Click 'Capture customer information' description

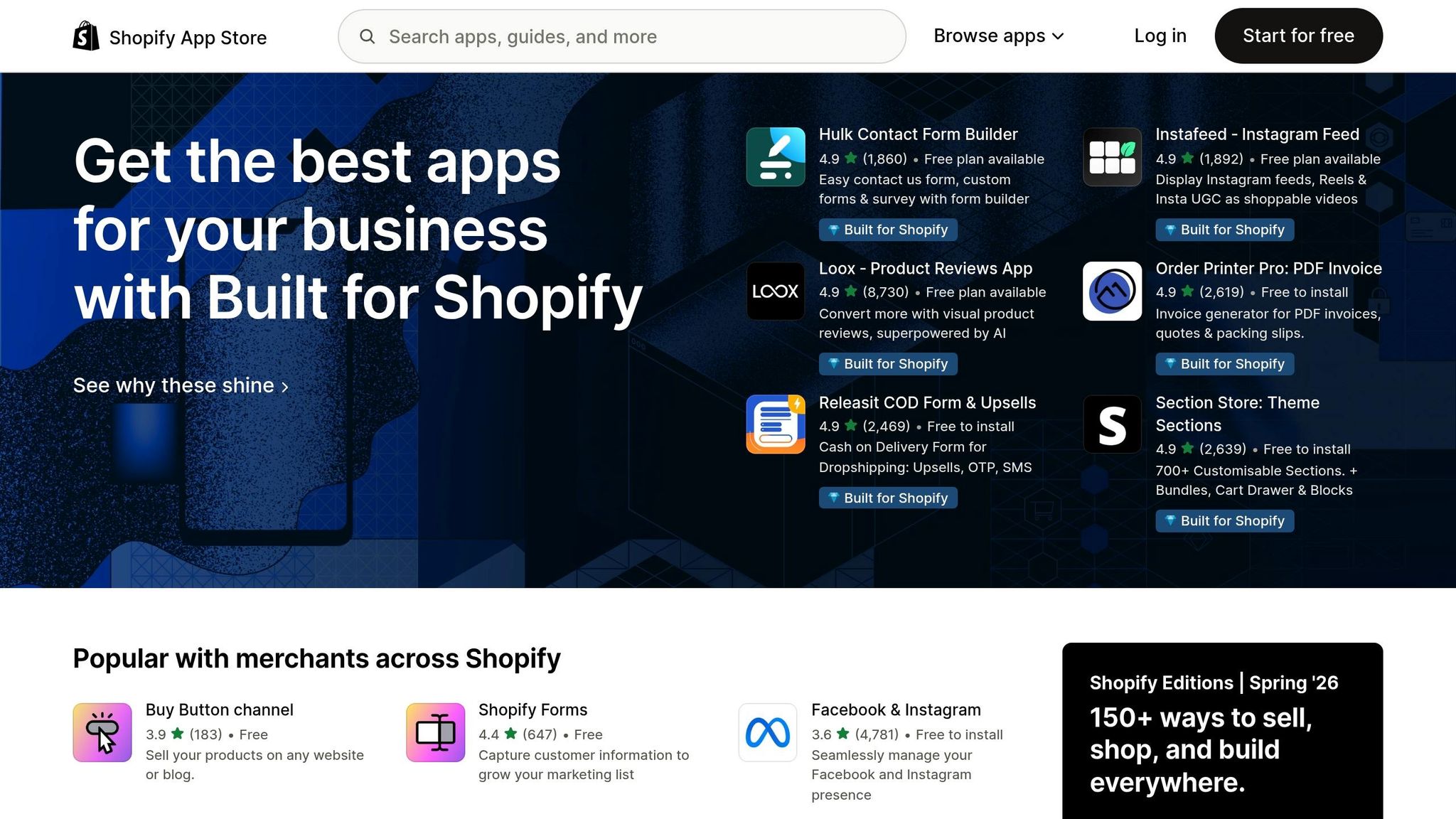click(x=584, y=765)
